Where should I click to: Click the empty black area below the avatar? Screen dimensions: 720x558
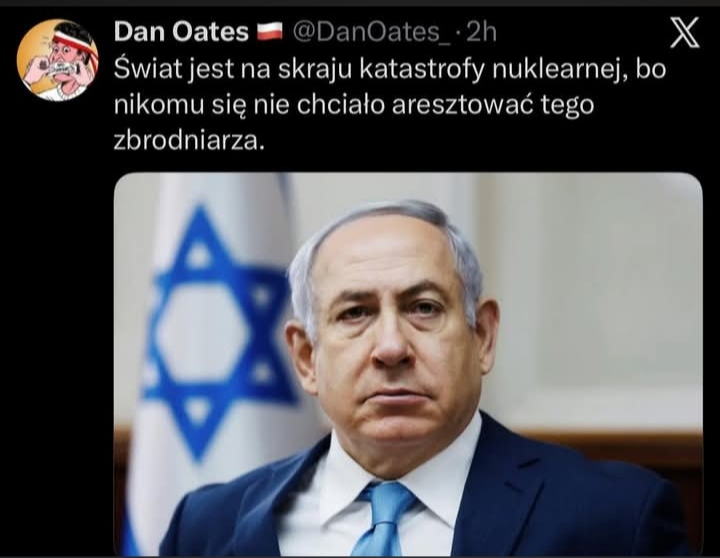click(55, 321)
